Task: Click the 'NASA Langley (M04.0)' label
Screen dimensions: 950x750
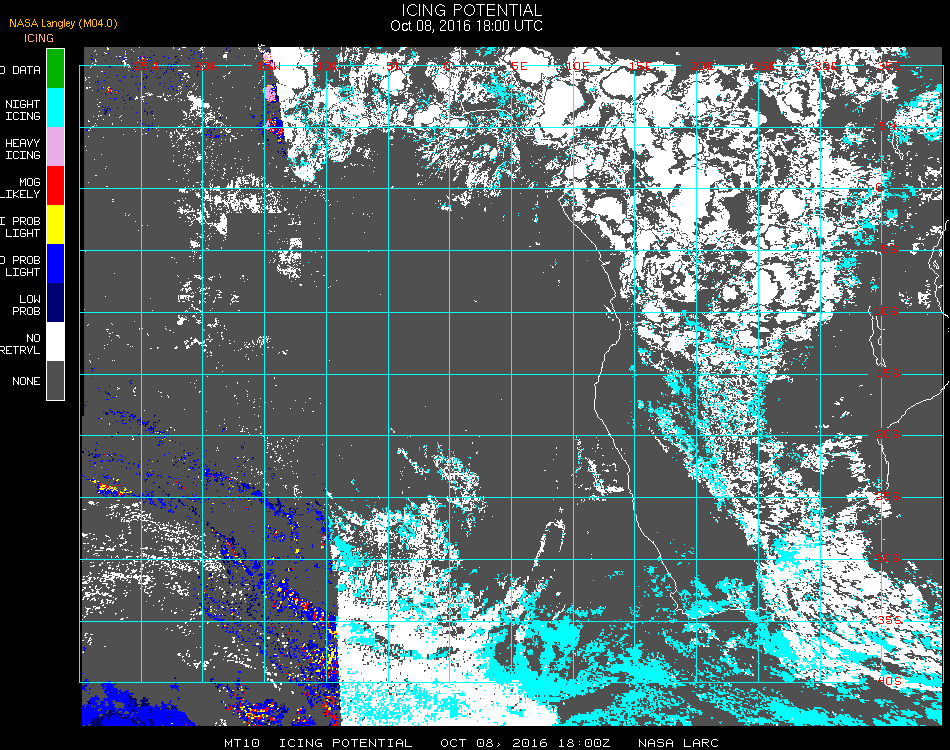Action: [63, 24]
